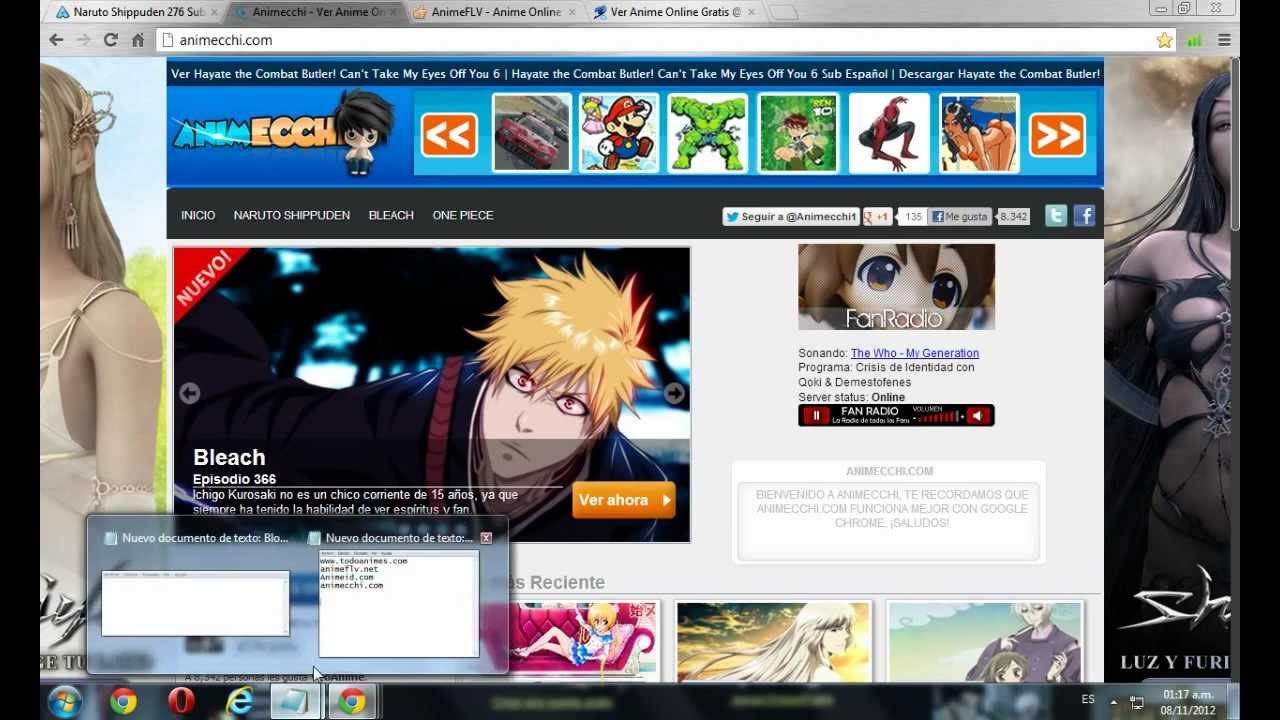
Task: Open the Ben 10 game thumbnail
Action: [798, 133]
